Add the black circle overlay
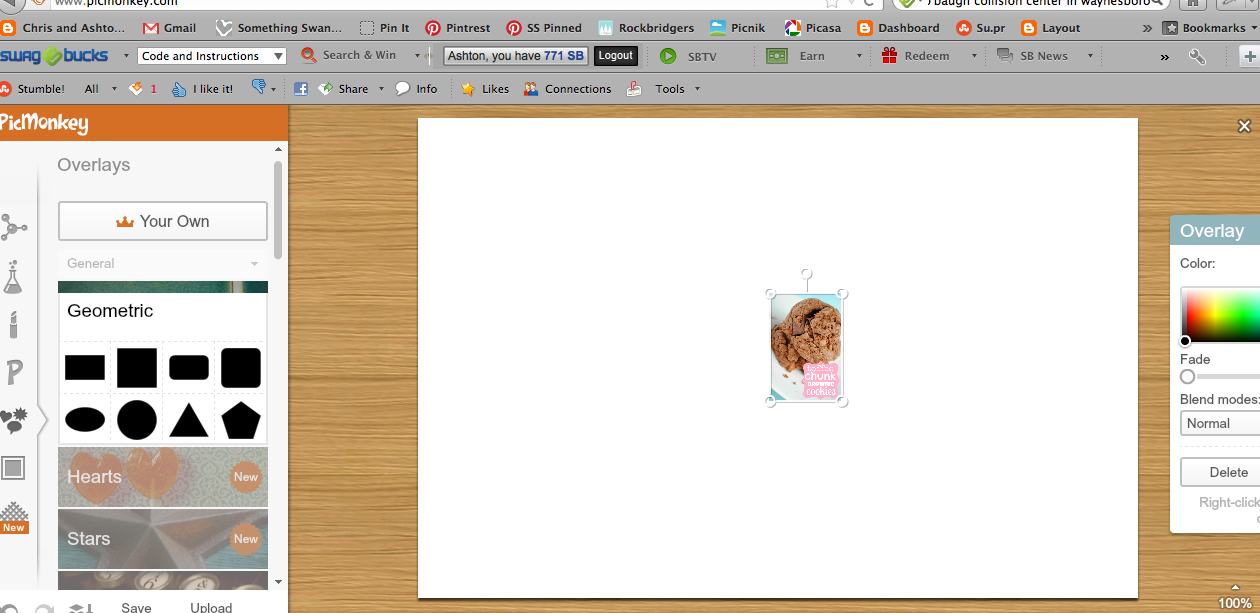The width and height of the screenshot is (1260, 613). [137, 420]
